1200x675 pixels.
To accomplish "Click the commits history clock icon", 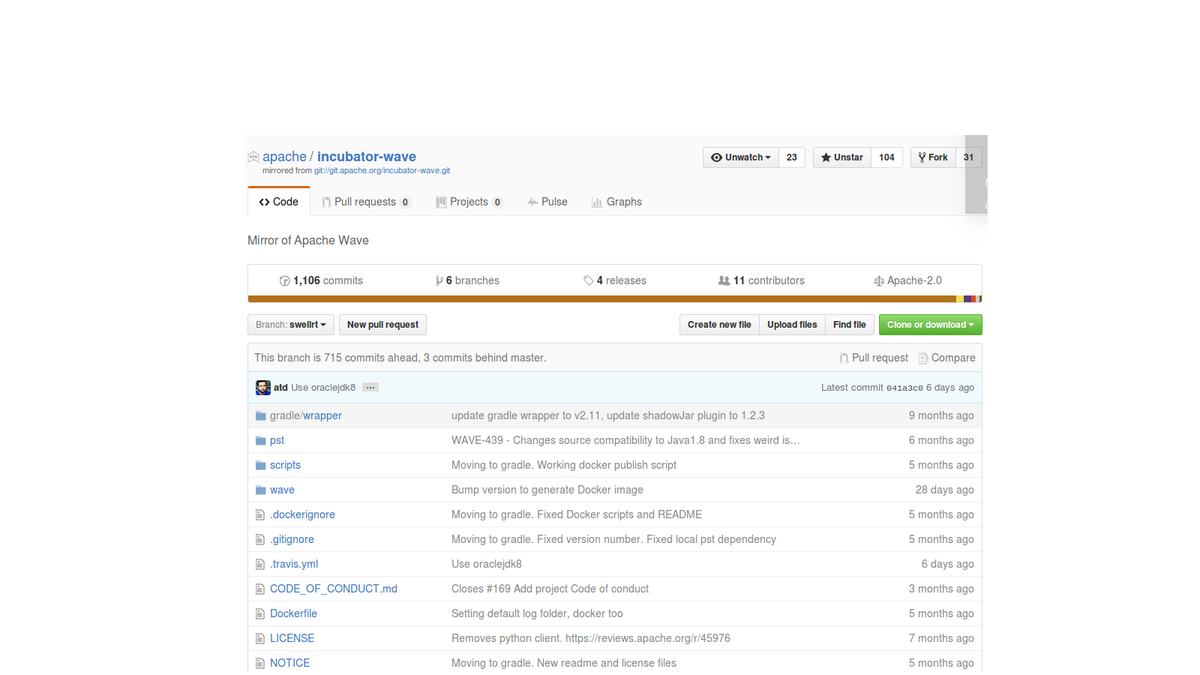I will click(285, 281).
